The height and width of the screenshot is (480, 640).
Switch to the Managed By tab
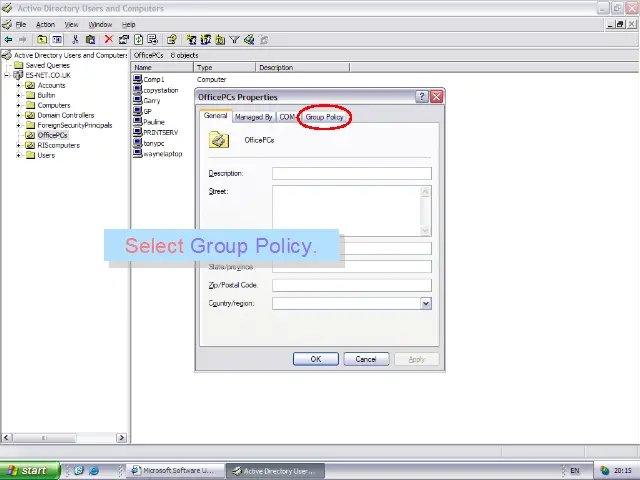point(253,117)
